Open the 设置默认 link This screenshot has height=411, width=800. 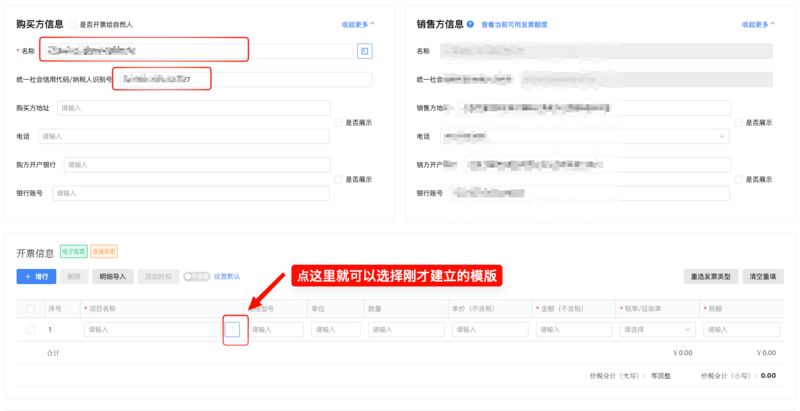[227, 276]
